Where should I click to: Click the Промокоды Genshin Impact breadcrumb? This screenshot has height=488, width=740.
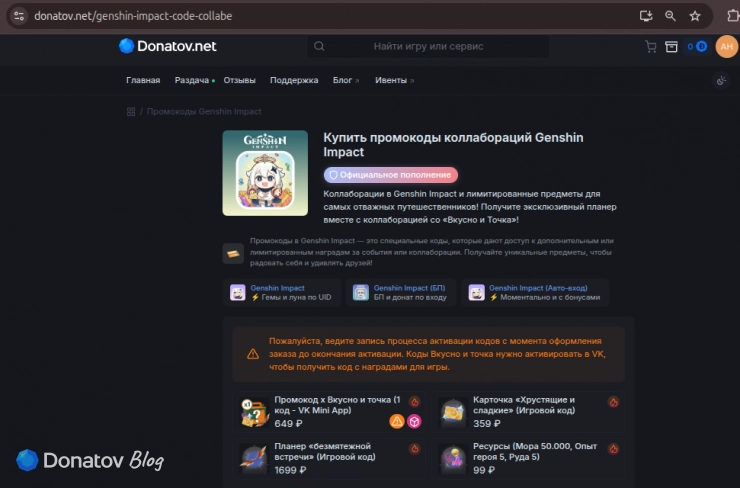pyautogui.click(x=204, y=112)
